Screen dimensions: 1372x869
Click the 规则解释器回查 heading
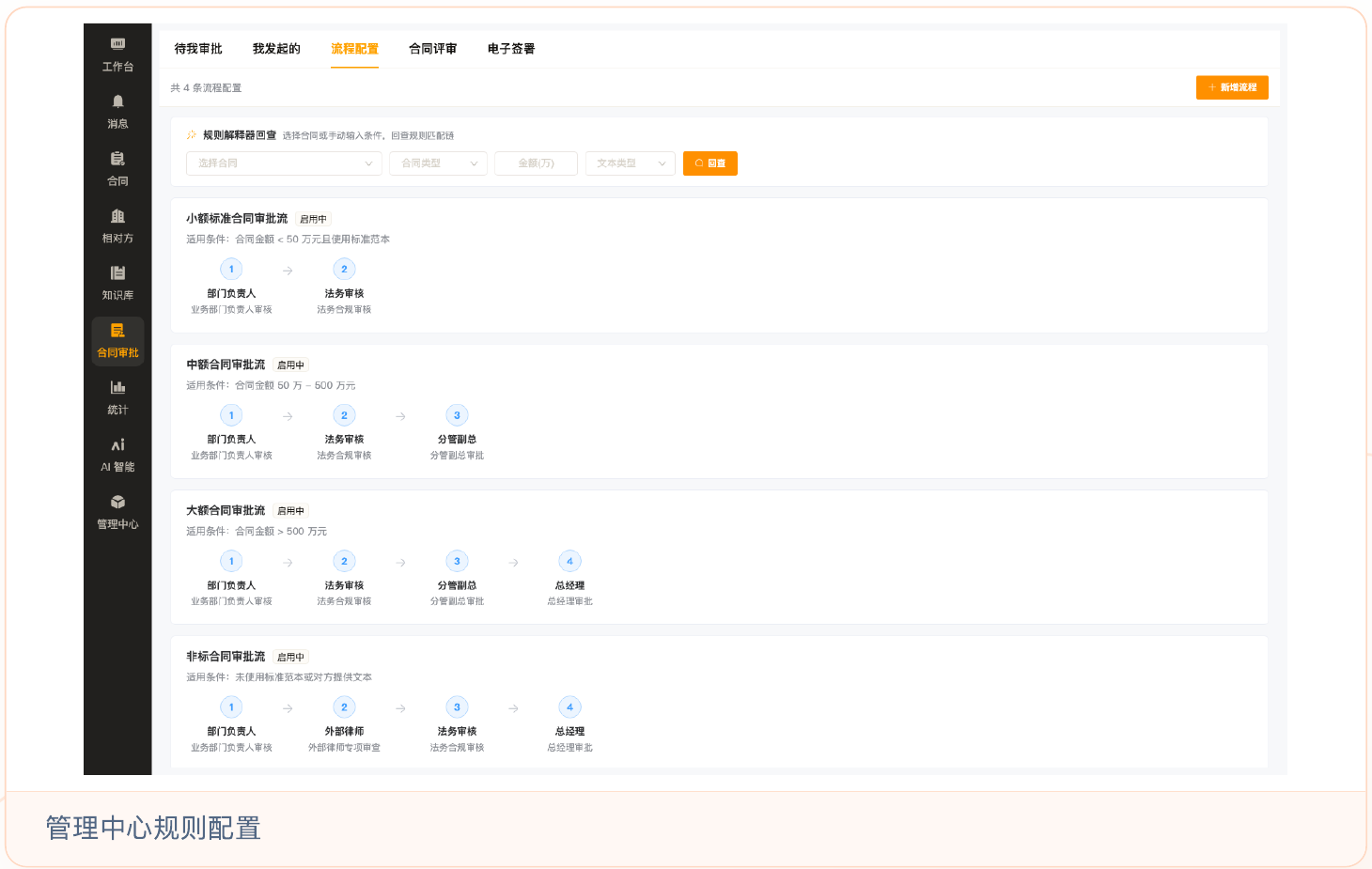point(240,135)
